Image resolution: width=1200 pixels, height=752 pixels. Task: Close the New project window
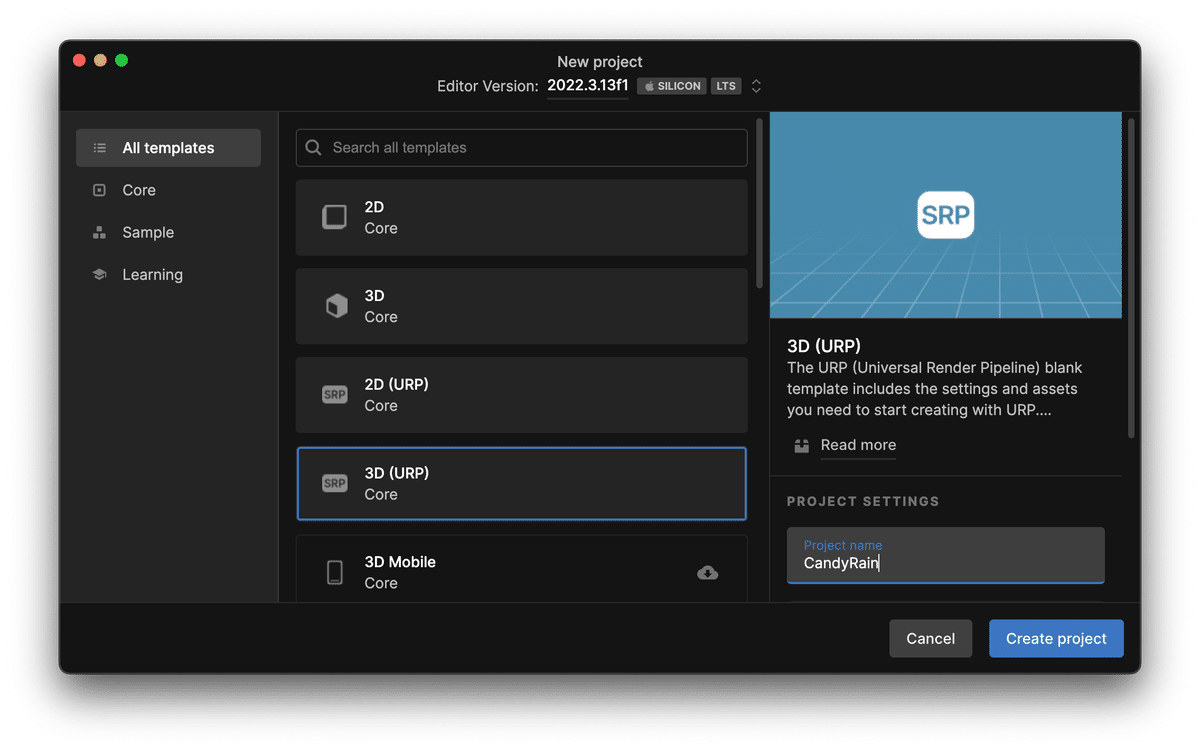79,60
